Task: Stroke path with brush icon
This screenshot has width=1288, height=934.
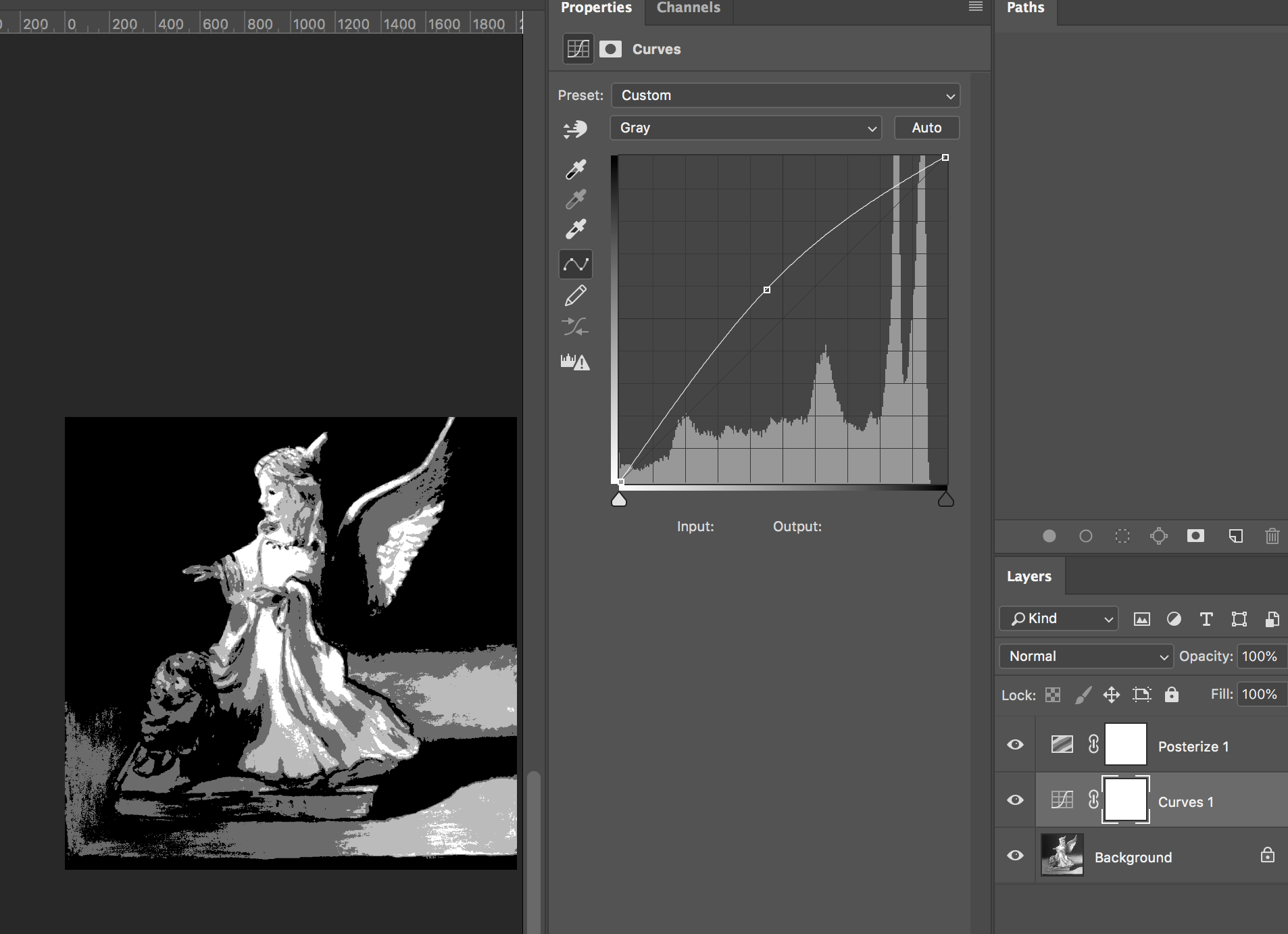Action: pyautogui.click(x=1086, y=536)
